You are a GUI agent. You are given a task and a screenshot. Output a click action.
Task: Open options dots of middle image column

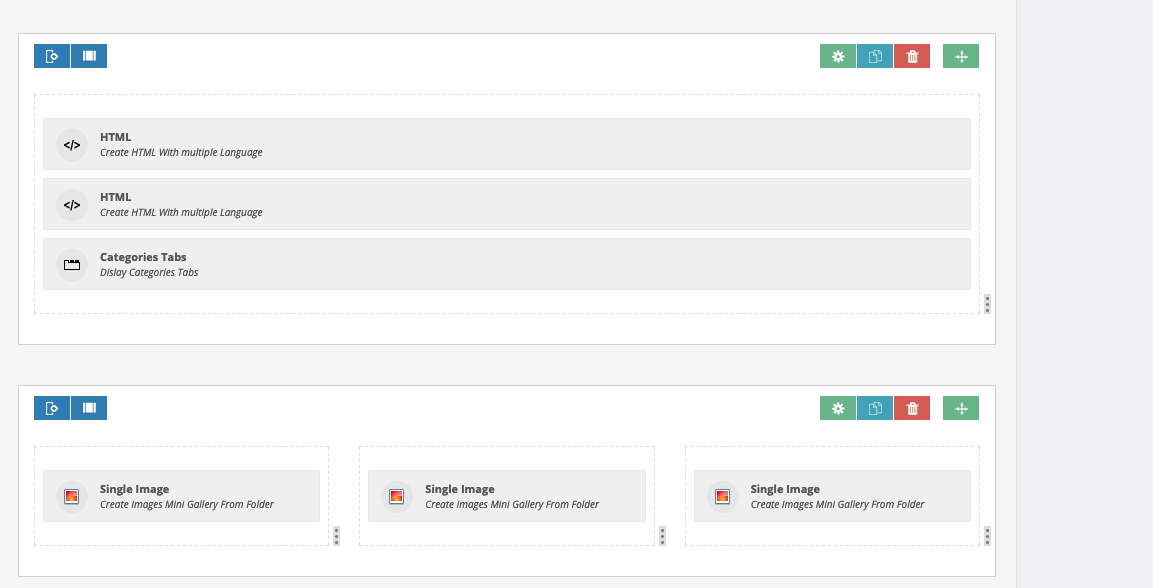point(662,536)
